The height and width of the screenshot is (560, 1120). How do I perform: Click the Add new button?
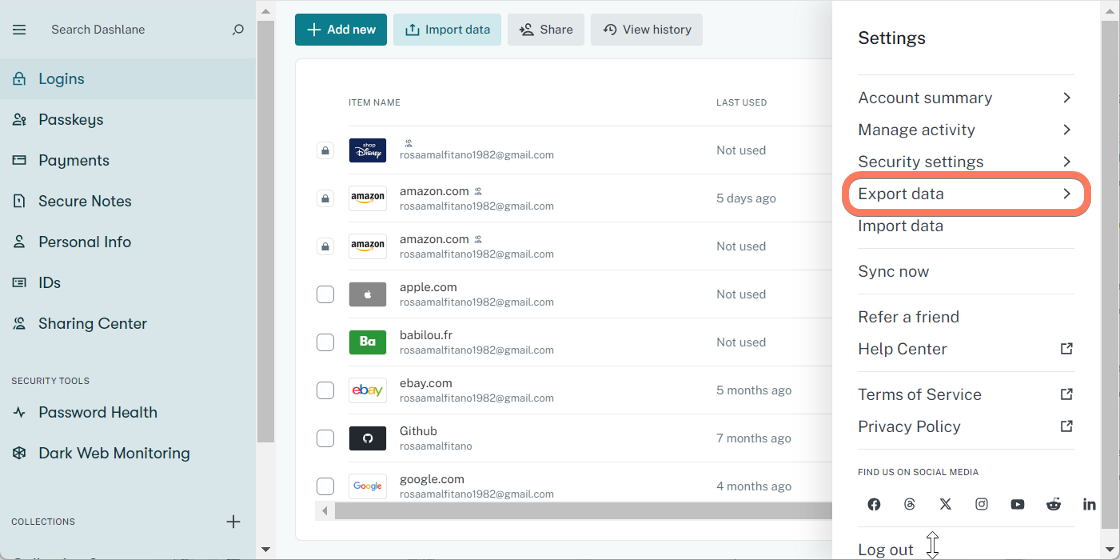pyautogui.click(x=341, y=29)
